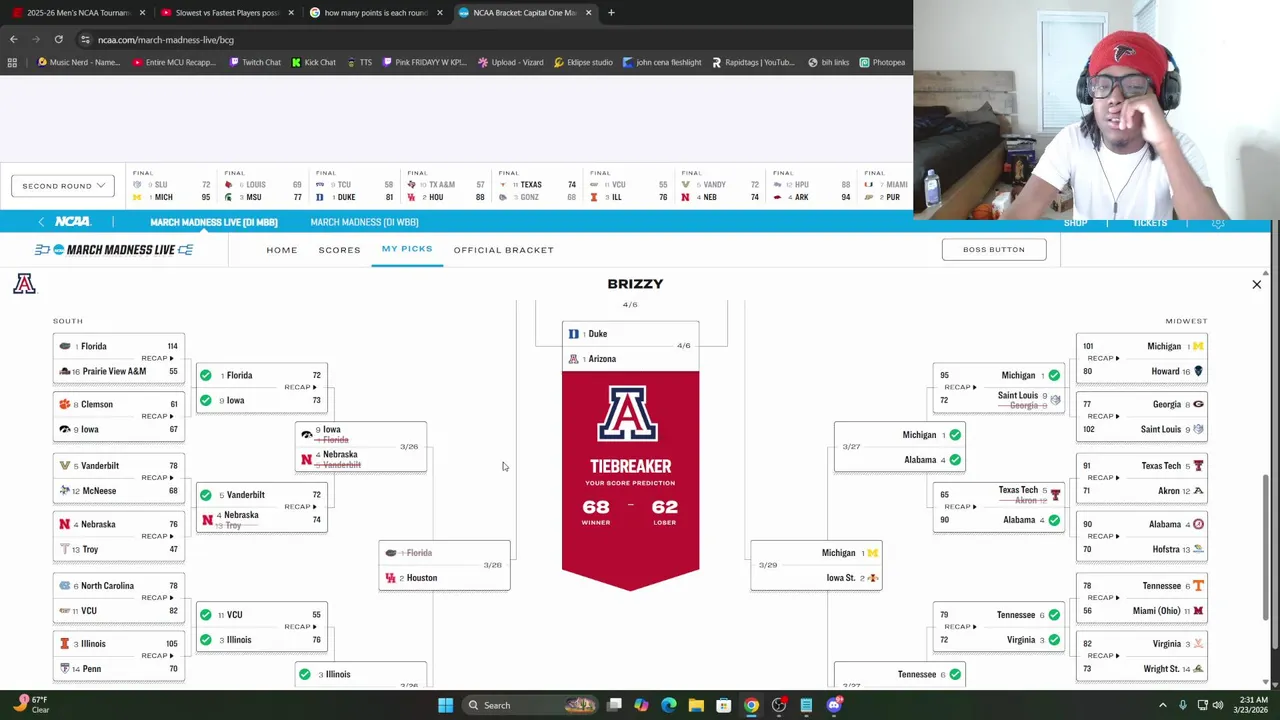Open Recap for Clemson vs Iowa game
The height and width of the screenshot is (720, 1280).
pos(157,416)
